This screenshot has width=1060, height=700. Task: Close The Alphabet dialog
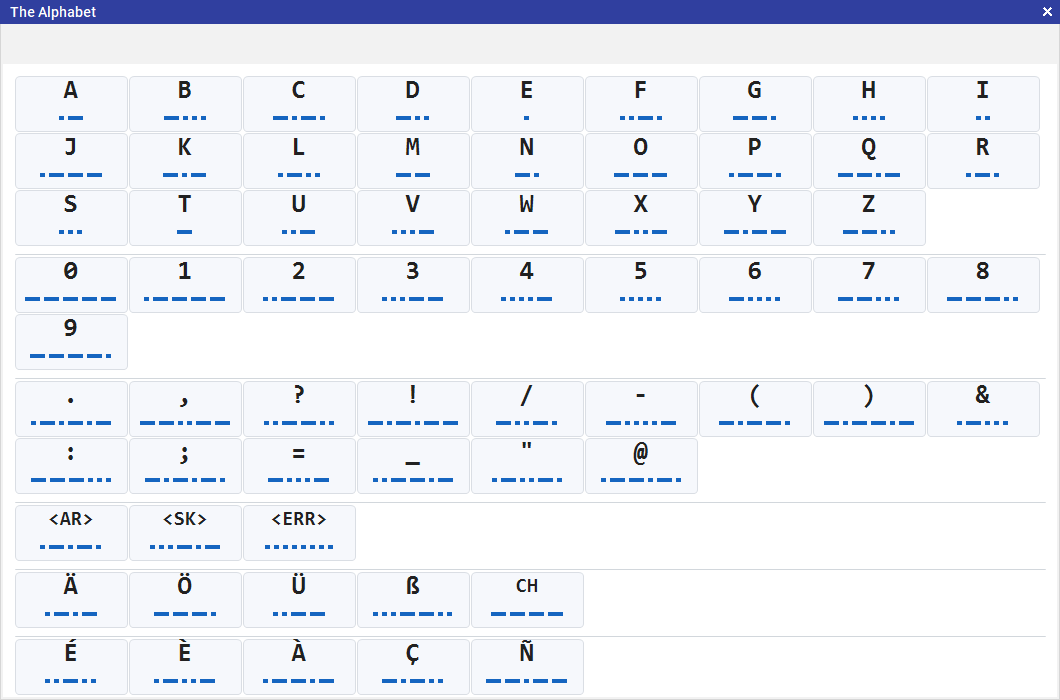[1047, 11]
